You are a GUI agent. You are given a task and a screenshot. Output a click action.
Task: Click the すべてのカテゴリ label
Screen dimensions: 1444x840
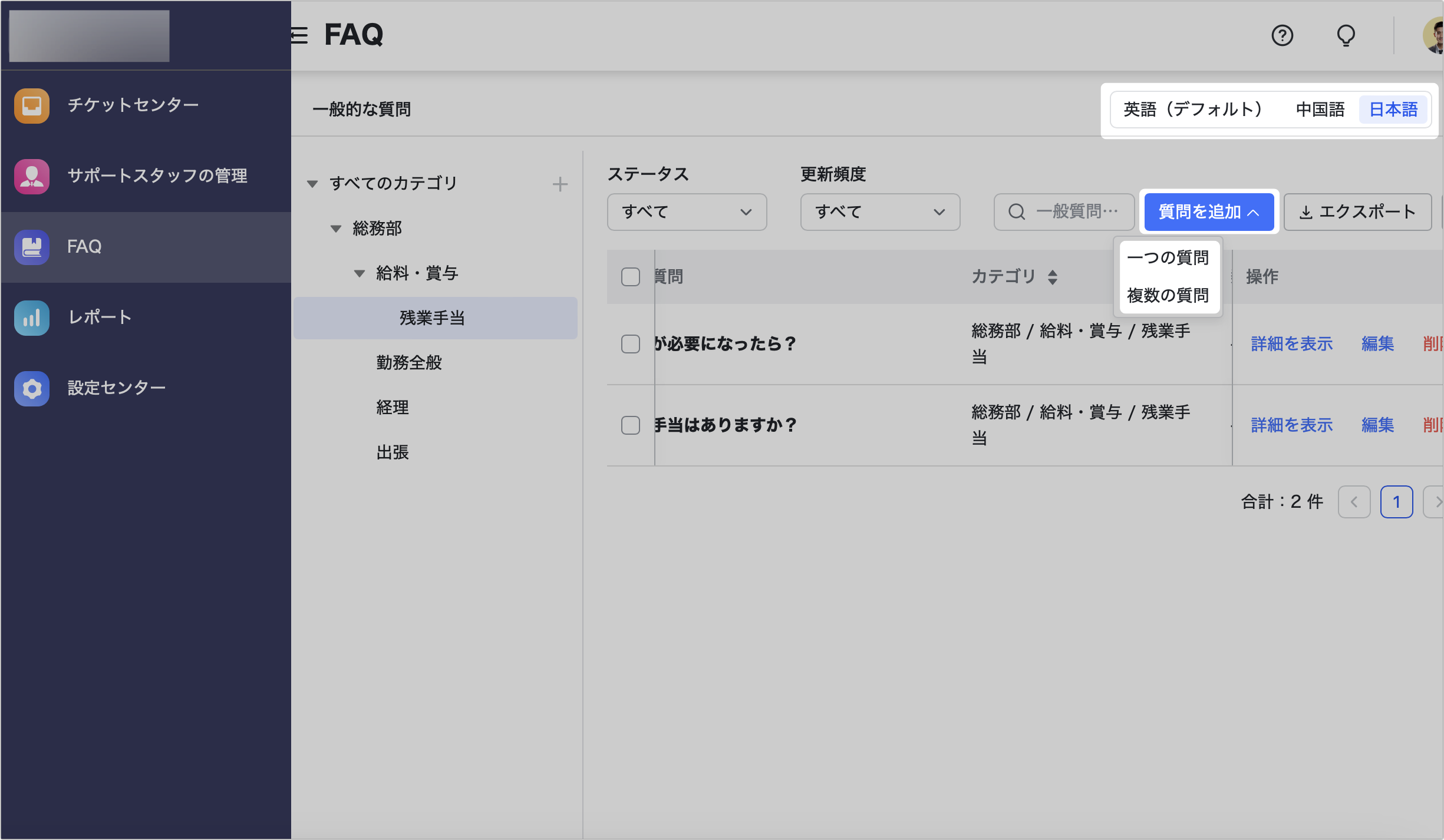click(393, 184)
